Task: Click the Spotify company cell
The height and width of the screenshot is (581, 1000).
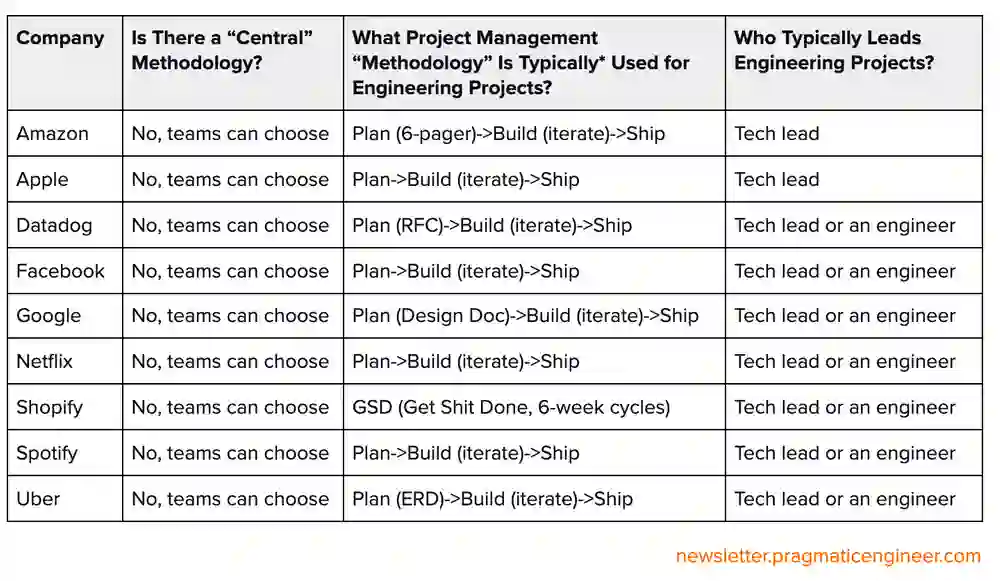Action: coord(47,454)
